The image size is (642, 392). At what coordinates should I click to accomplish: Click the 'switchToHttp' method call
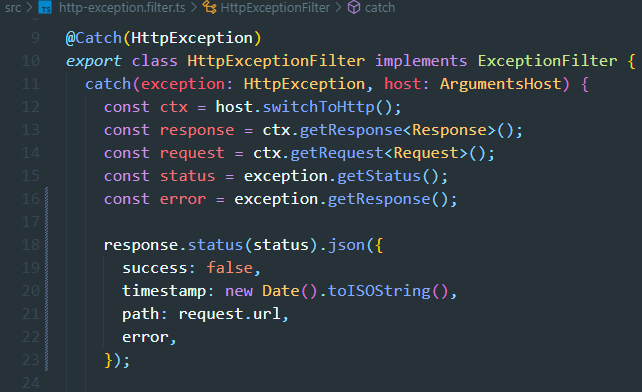pos(318,107)
